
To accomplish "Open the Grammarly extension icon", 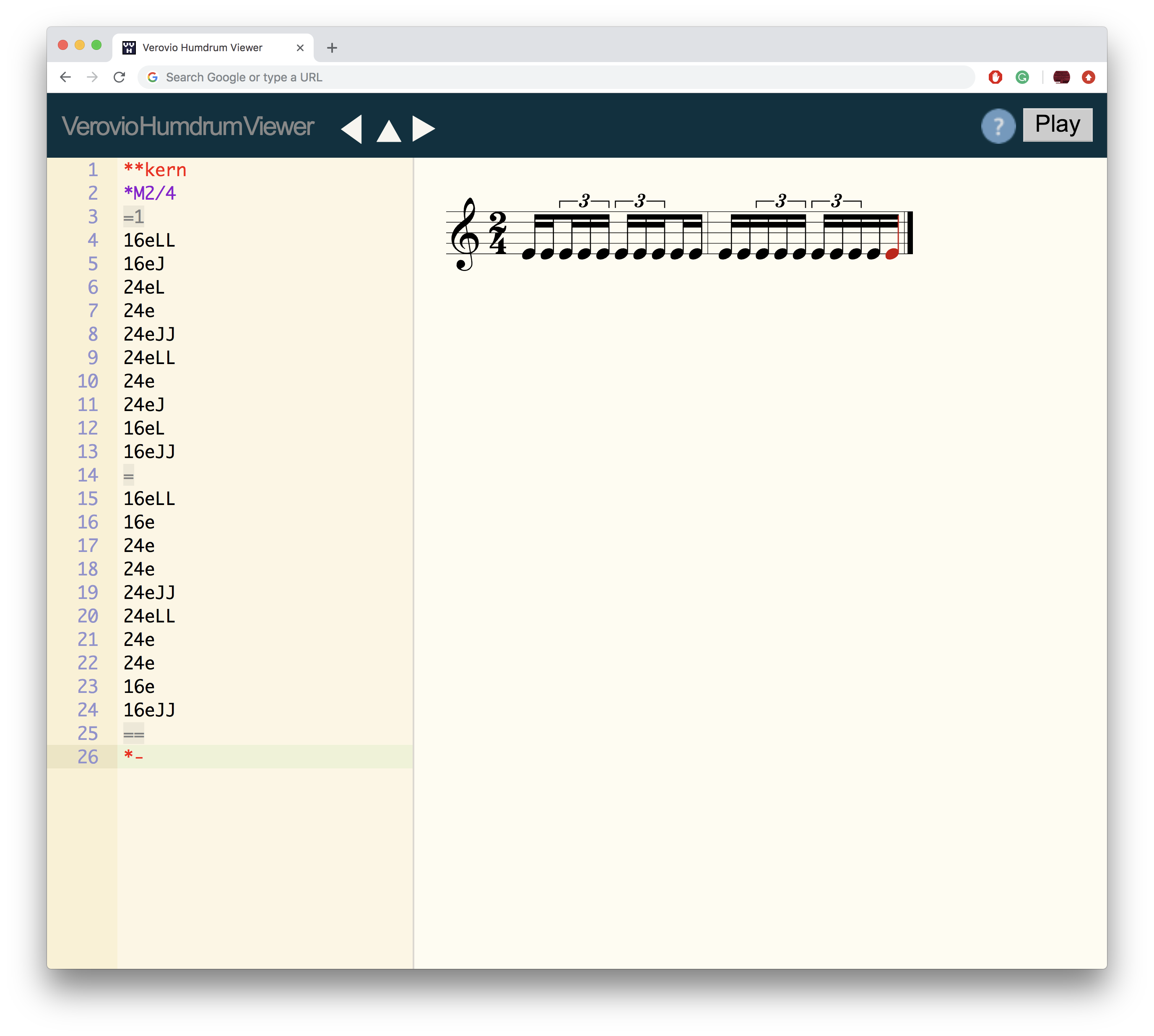I will pos(1023,78).
